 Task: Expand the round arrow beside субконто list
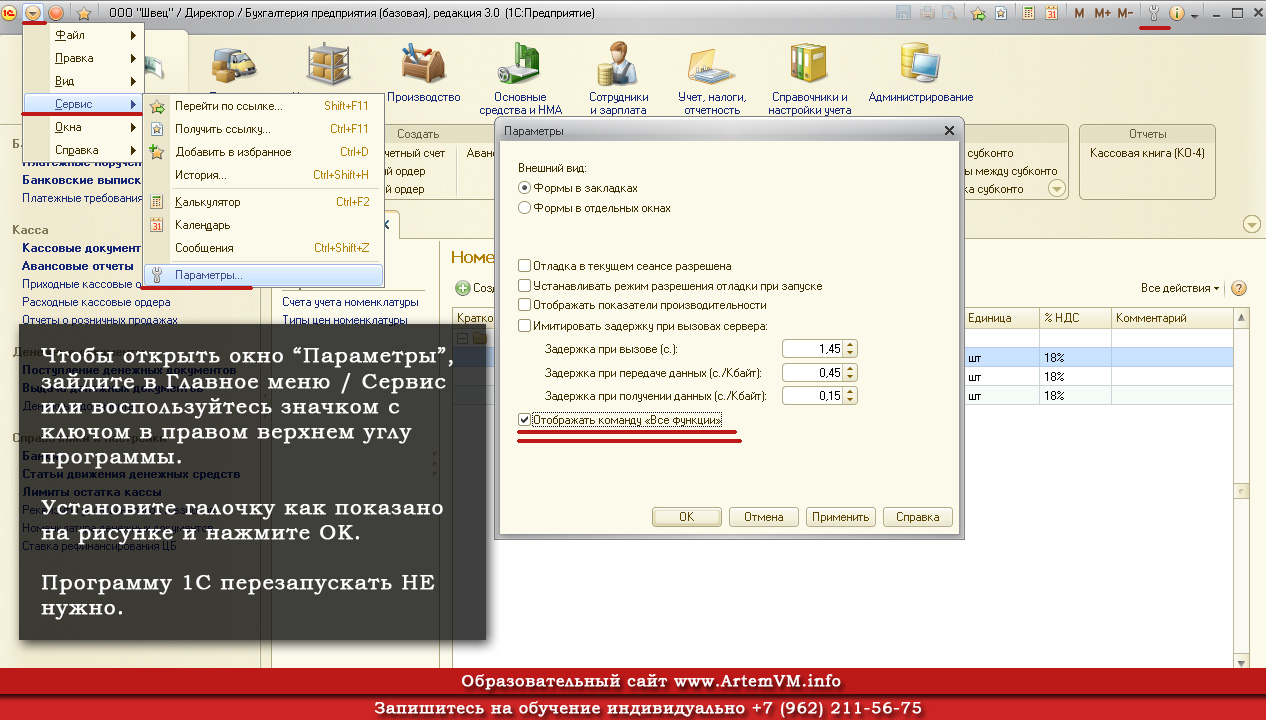coord(1056,189)
